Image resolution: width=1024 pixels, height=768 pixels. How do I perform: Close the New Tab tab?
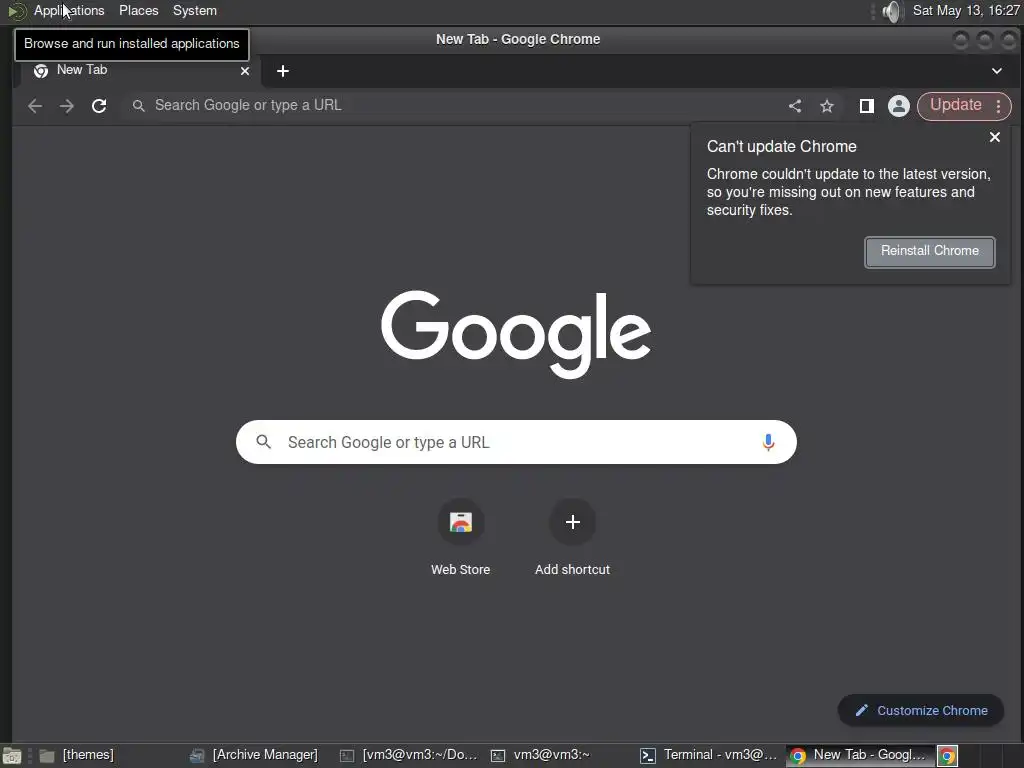245,71
